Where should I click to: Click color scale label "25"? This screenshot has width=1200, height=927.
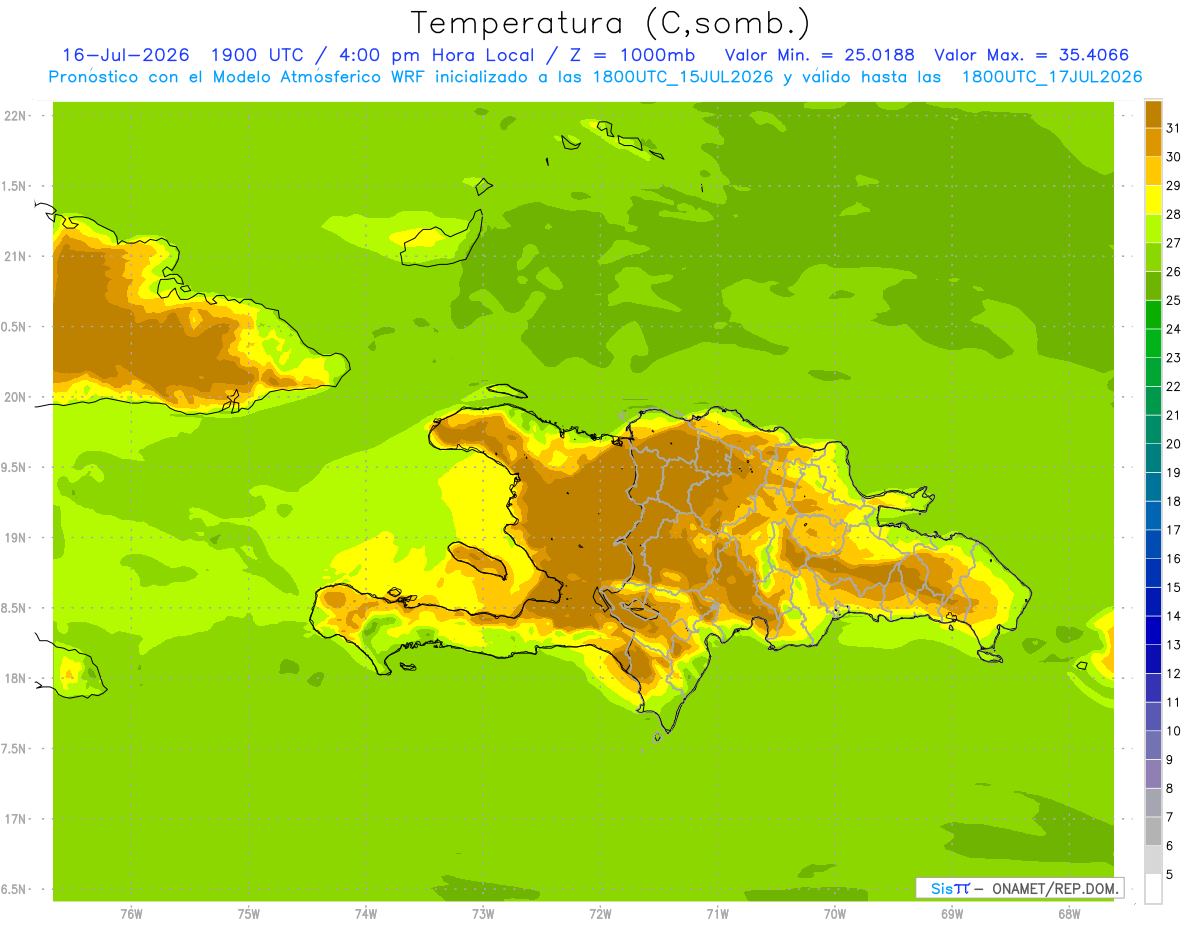click(x=1174, y=300)
